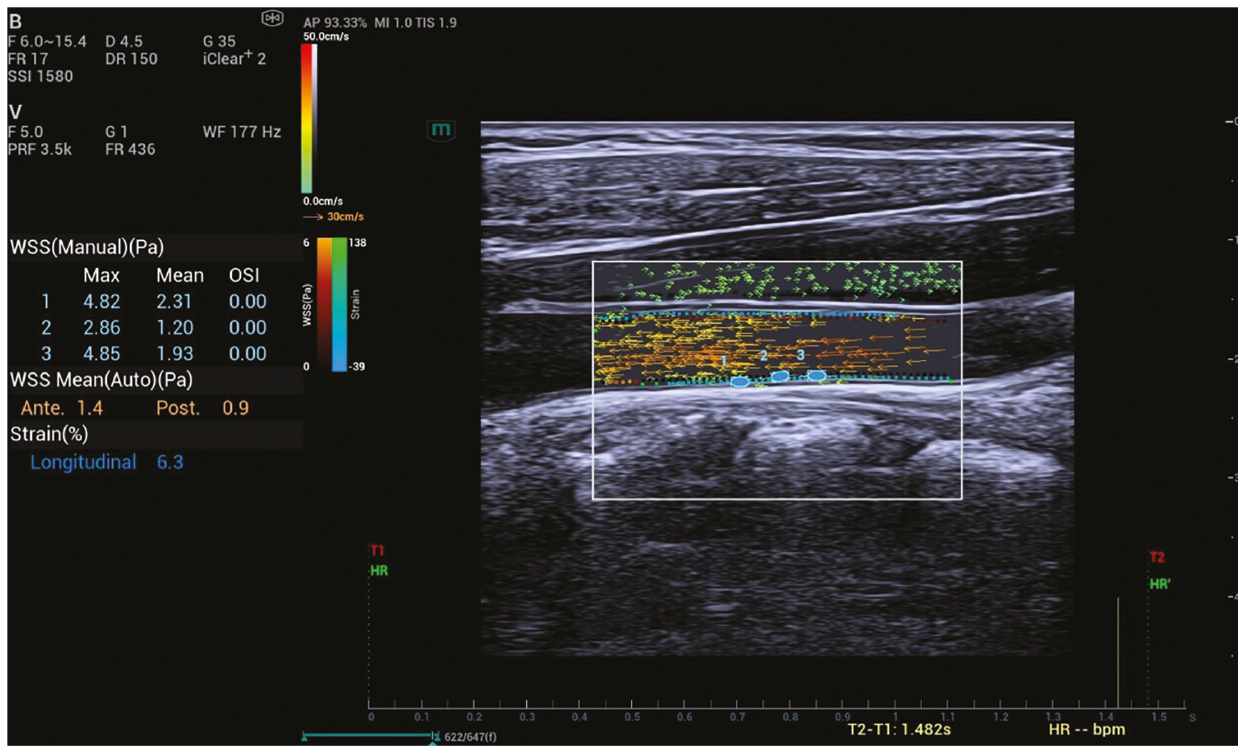Image resolution: width=1243 pixels, height=756 pixels.
Task: Click the D 4.5 depth parameter
Action: click(x=124, y=41)
